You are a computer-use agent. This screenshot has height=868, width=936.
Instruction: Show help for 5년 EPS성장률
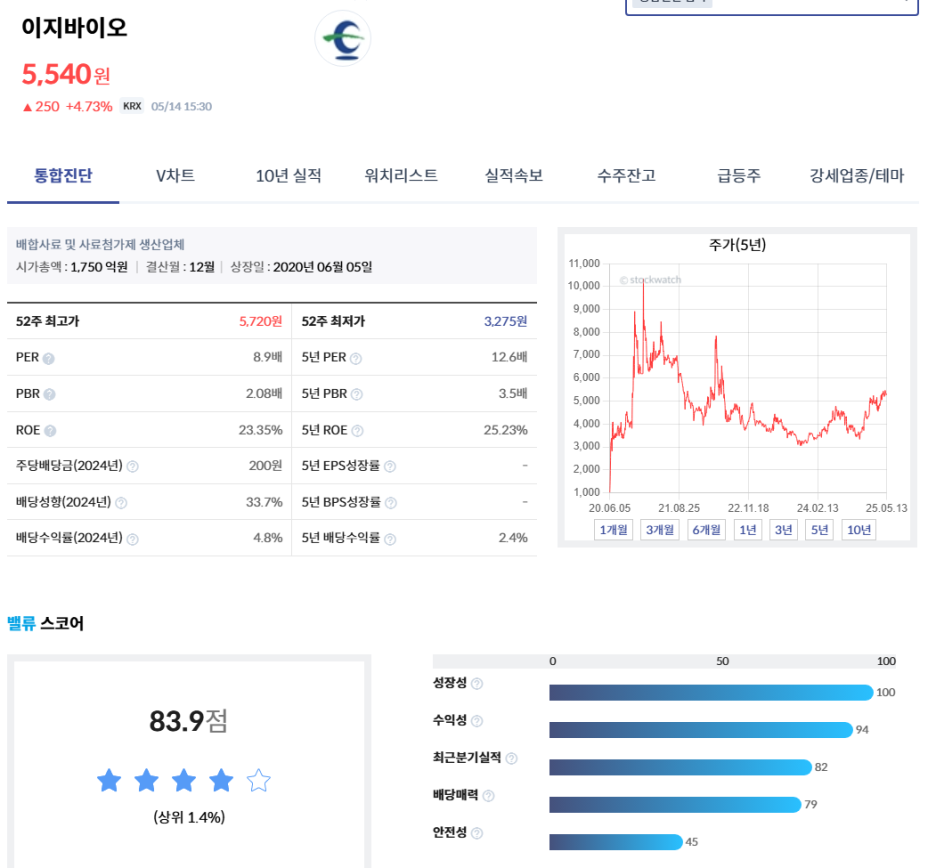(390, 466)
